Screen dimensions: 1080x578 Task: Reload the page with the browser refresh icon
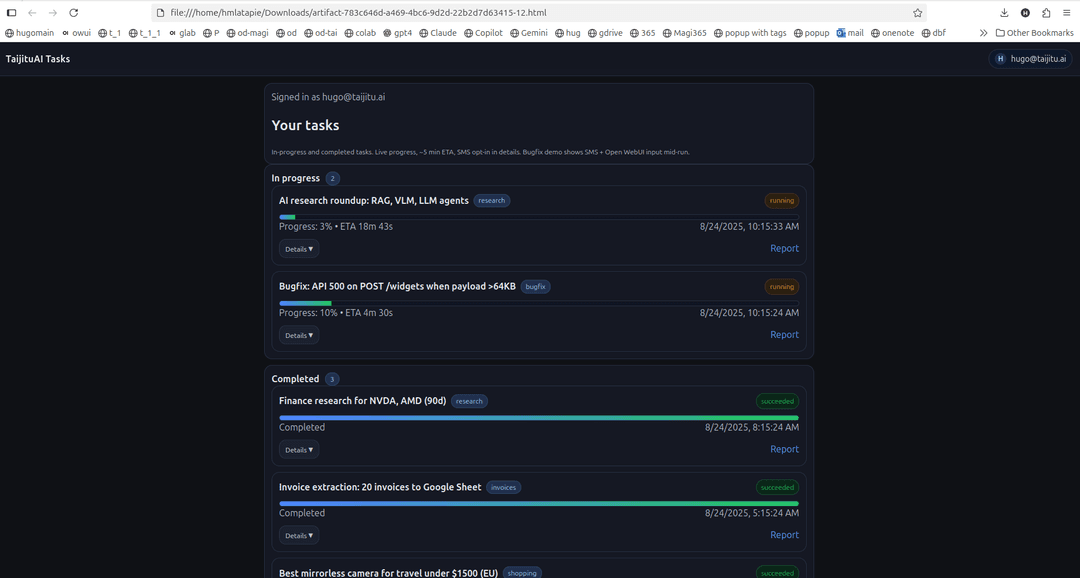click(73, 13)
